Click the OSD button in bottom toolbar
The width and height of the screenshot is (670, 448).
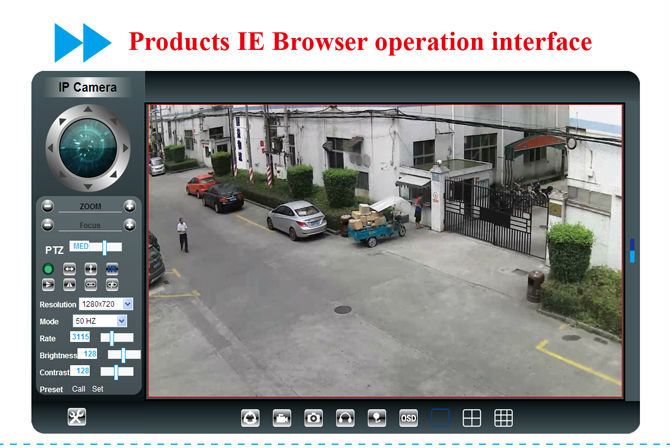coord(408,418)
